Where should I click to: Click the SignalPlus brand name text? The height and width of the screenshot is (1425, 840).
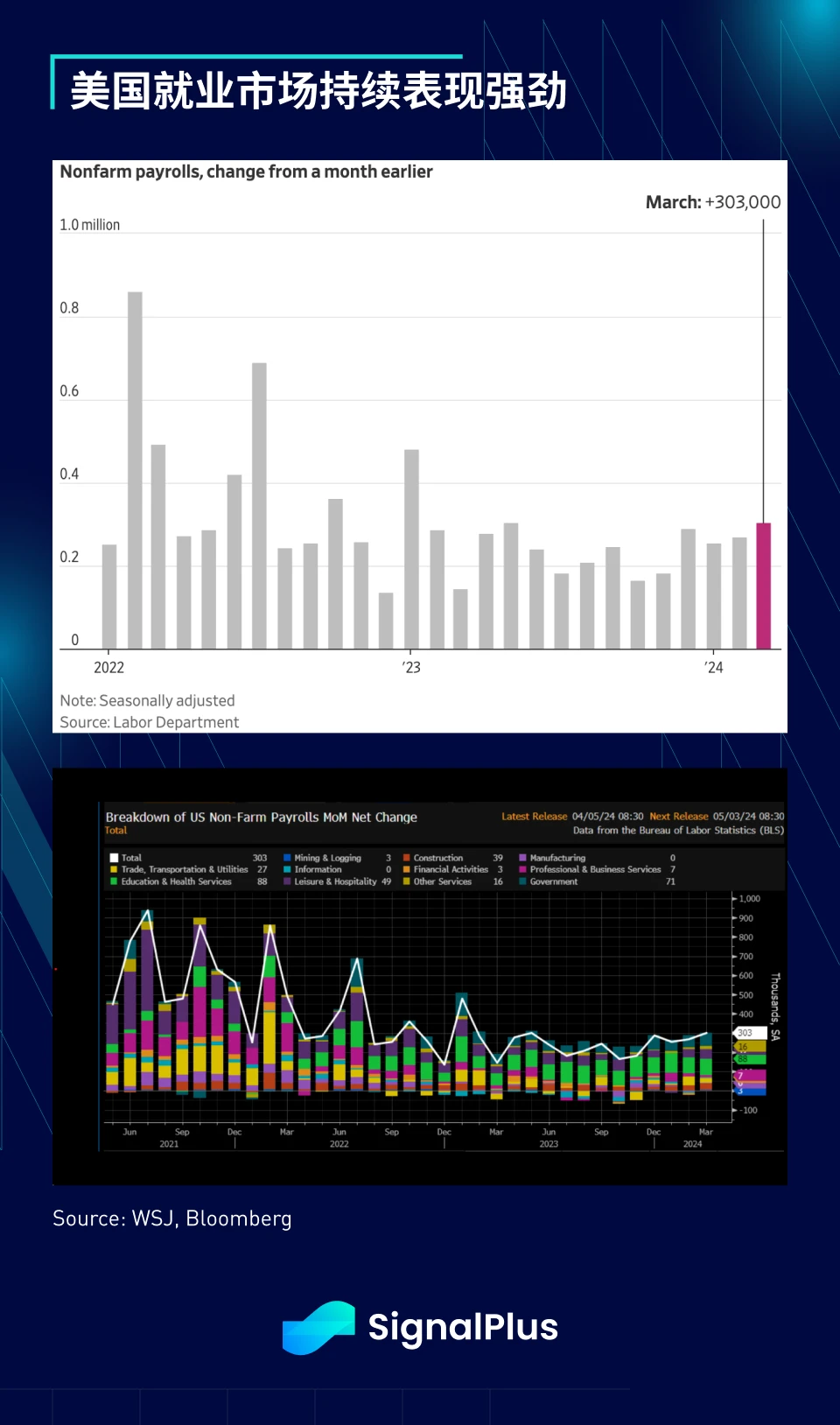(x=463, y=1327)
